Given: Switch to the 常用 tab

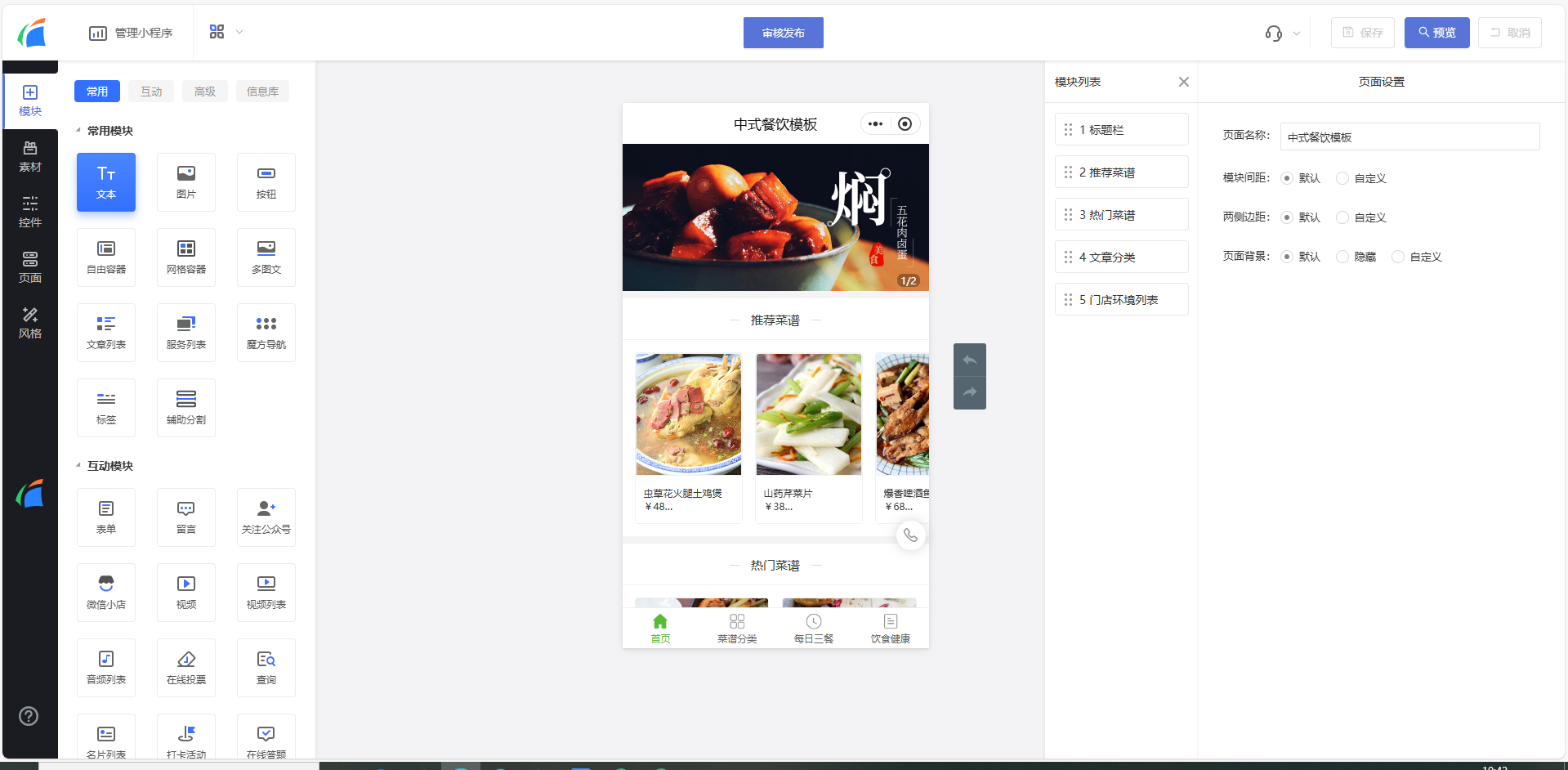Looking at the screenshot, I should (97, 92).
